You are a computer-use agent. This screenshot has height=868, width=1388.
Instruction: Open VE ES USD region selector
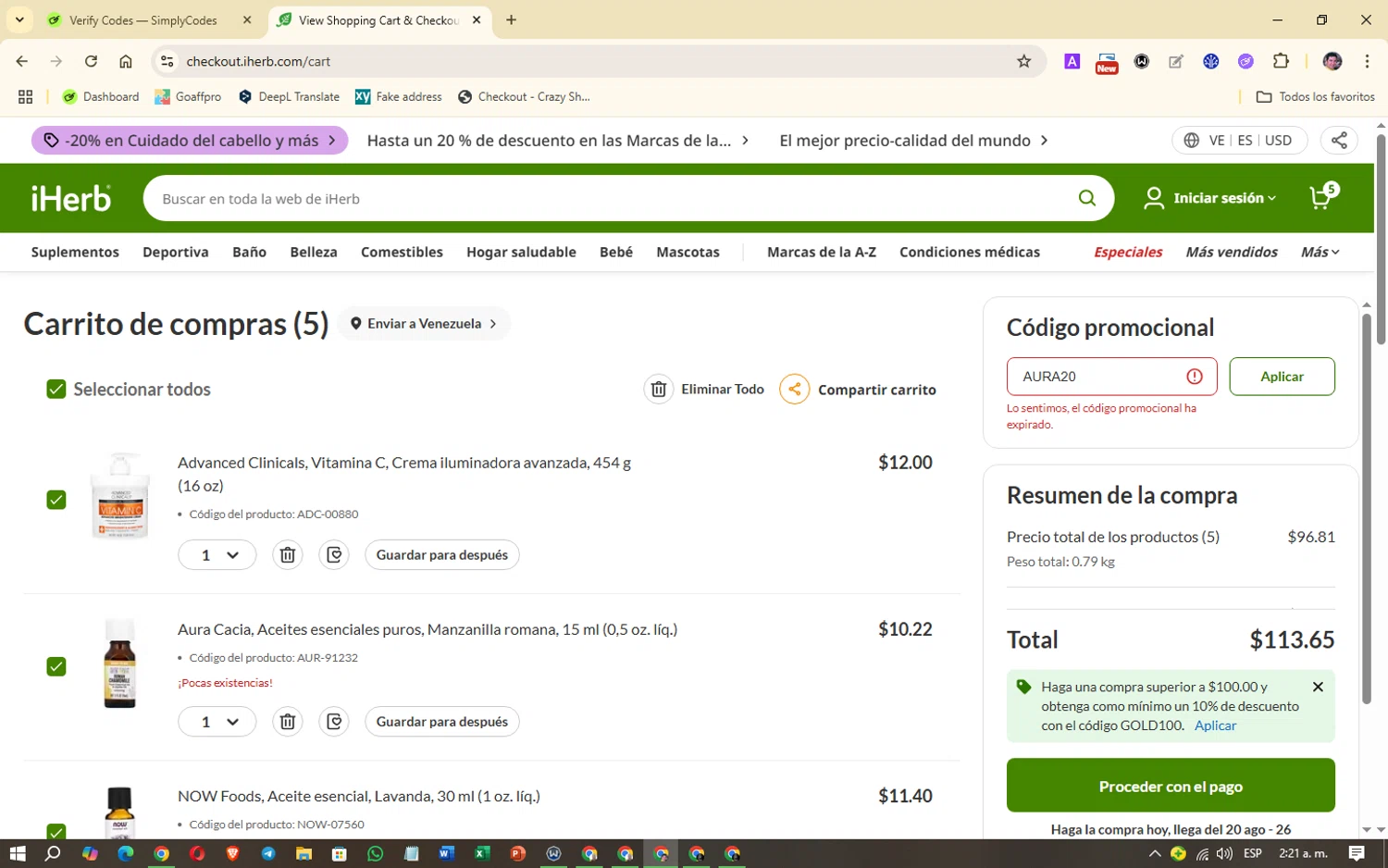click(x=1239, y=141)
